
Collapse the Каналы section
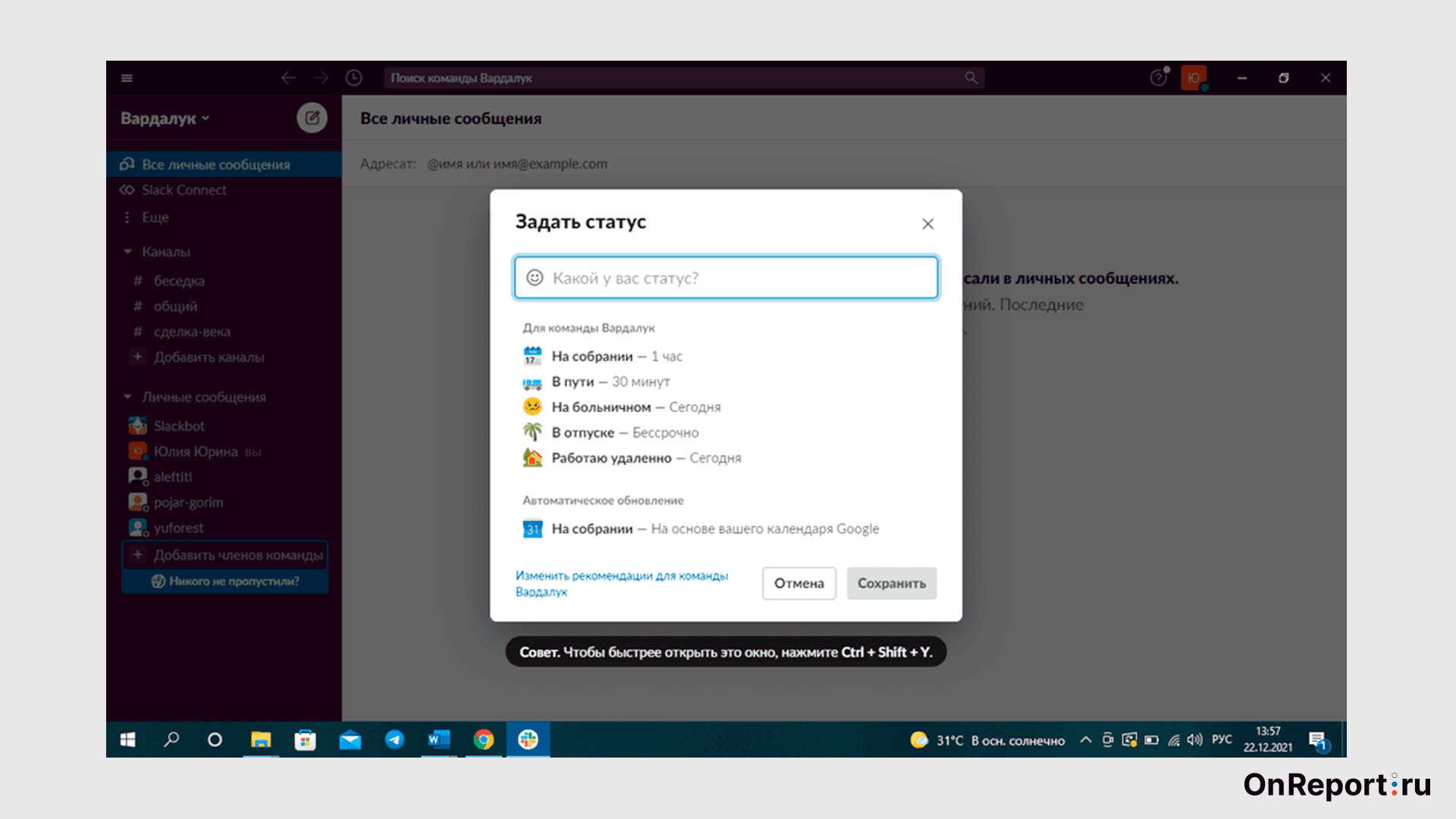click(127, 252)
